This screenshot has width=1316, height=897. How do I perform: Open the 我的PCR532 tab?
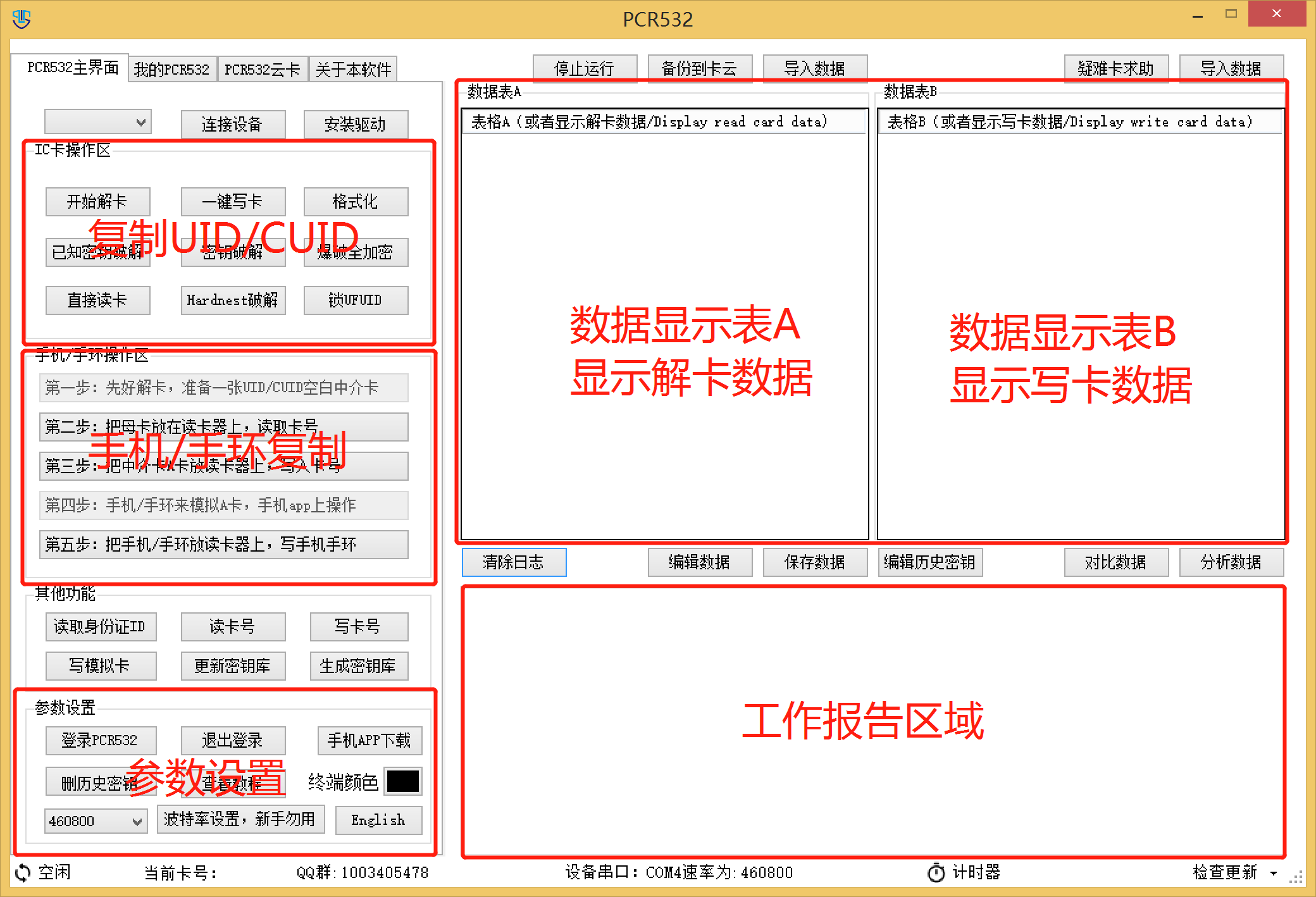tap(171, 69)
